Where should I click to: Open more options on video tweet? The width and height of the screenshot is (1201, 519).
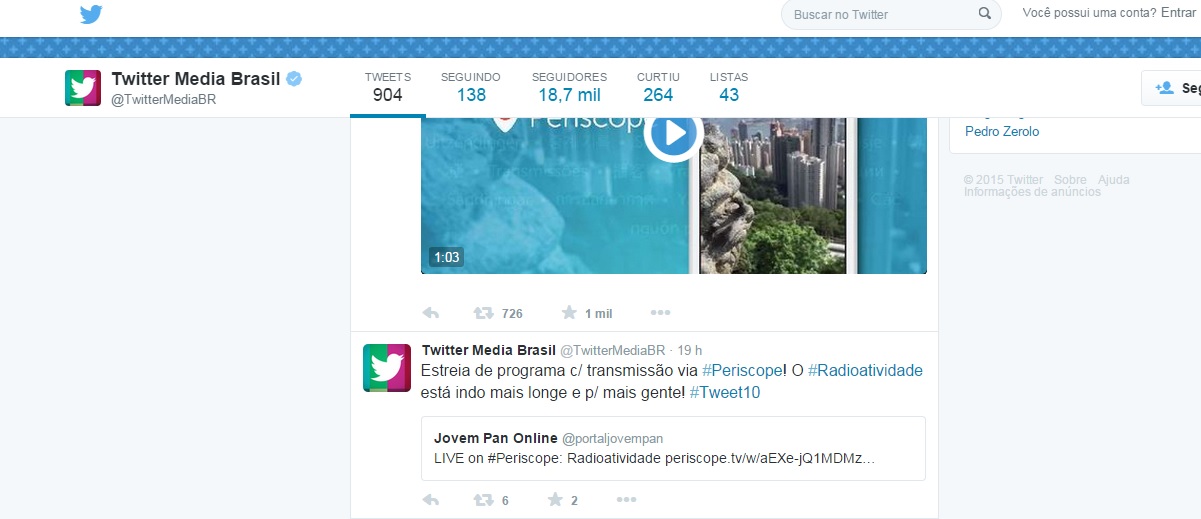point(660,313)
